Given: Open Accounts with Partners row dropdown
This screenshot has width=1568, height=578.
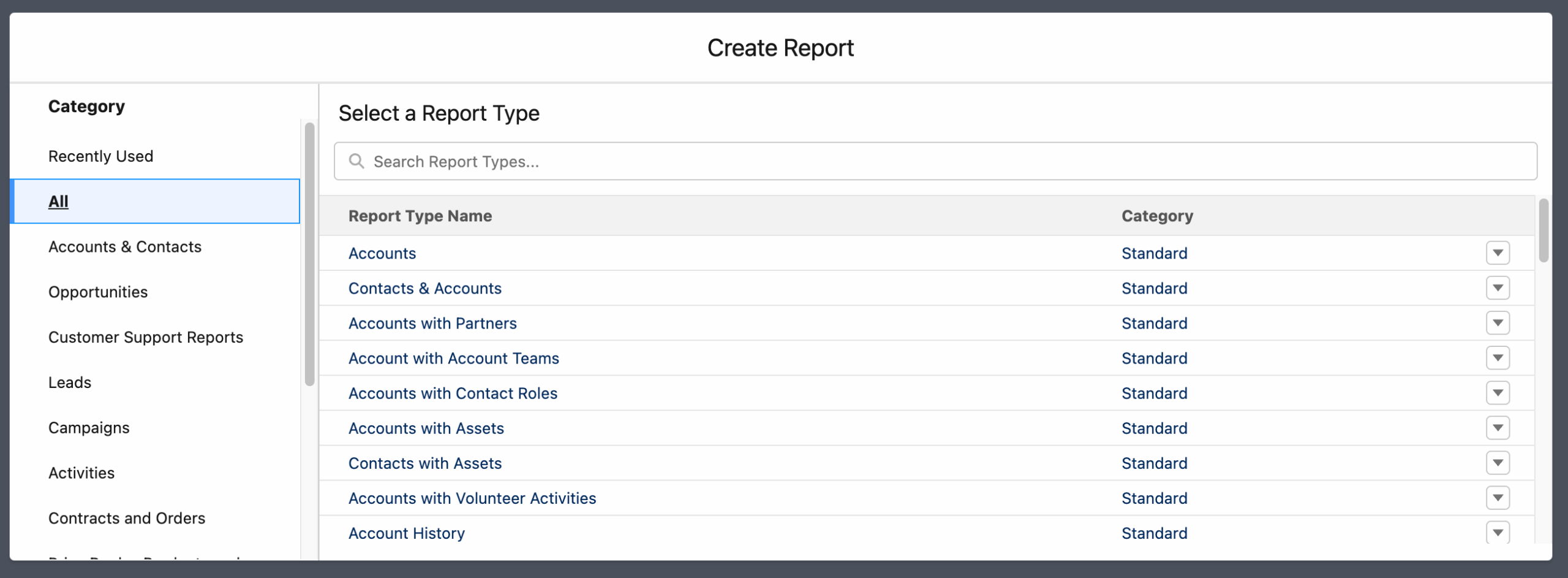Looking at the screenshot, I should click(x=1497, y=323).
